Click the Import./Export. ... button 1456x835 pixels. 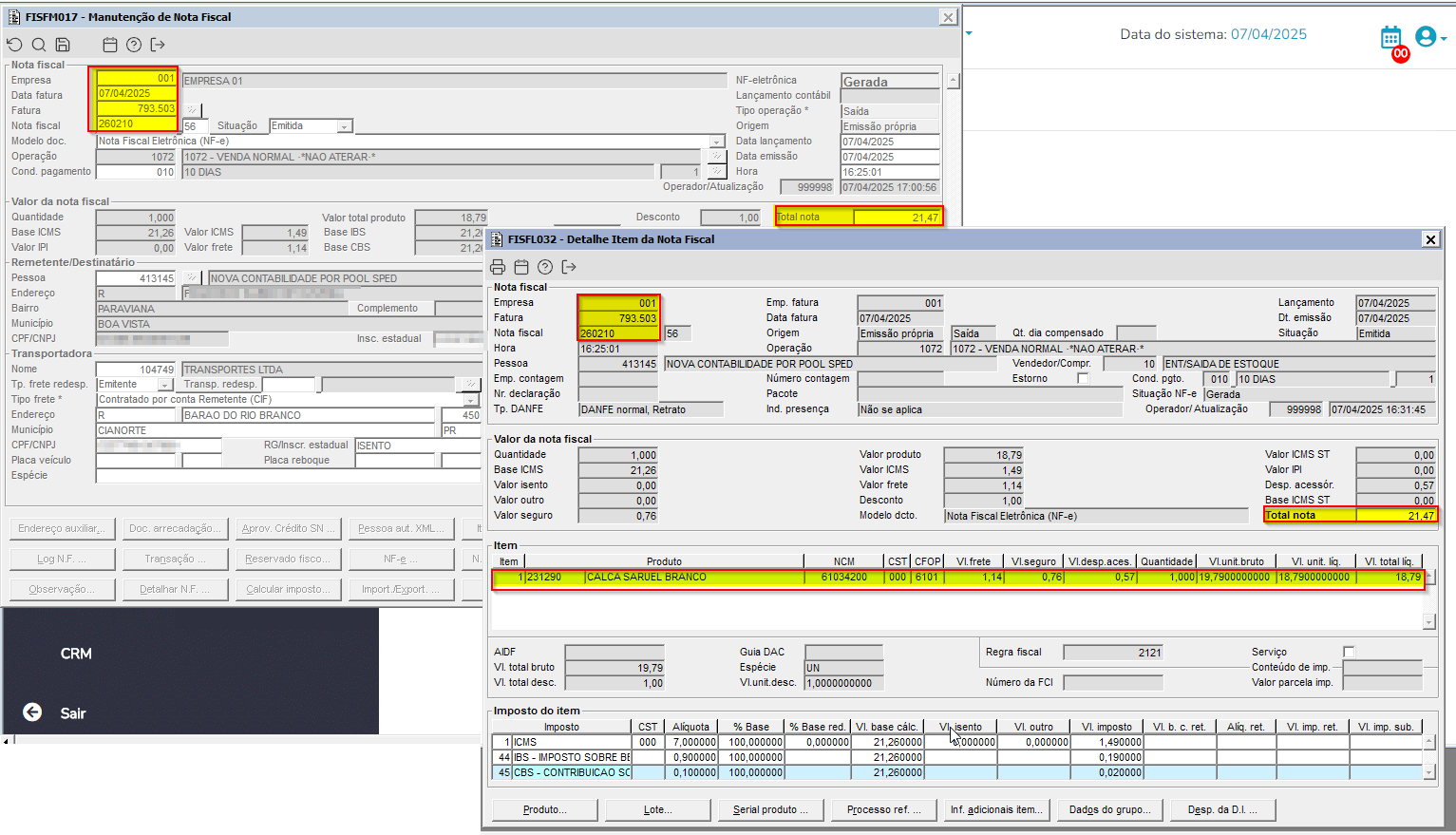(401, 589)
